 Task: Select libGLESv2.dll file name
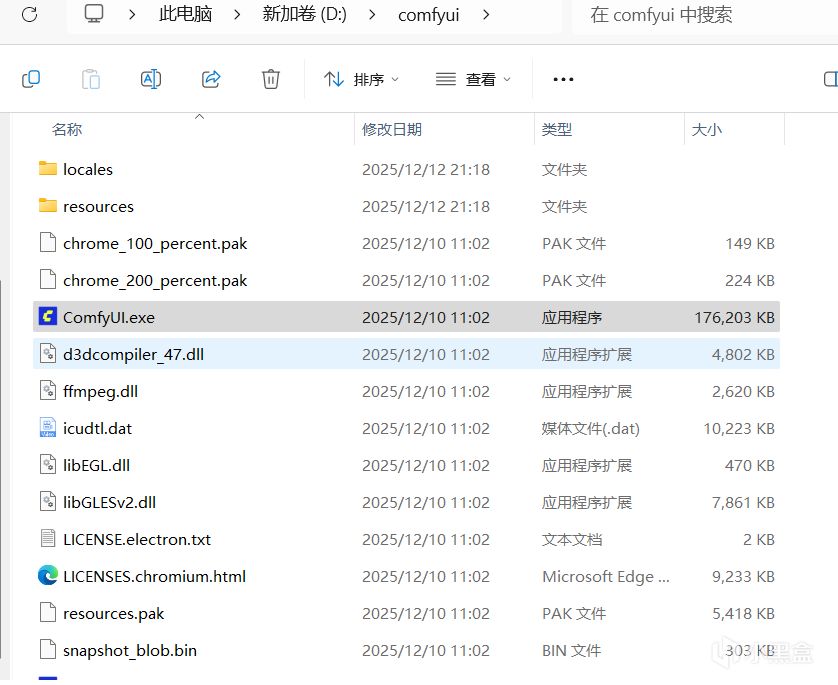pos(110,502)
